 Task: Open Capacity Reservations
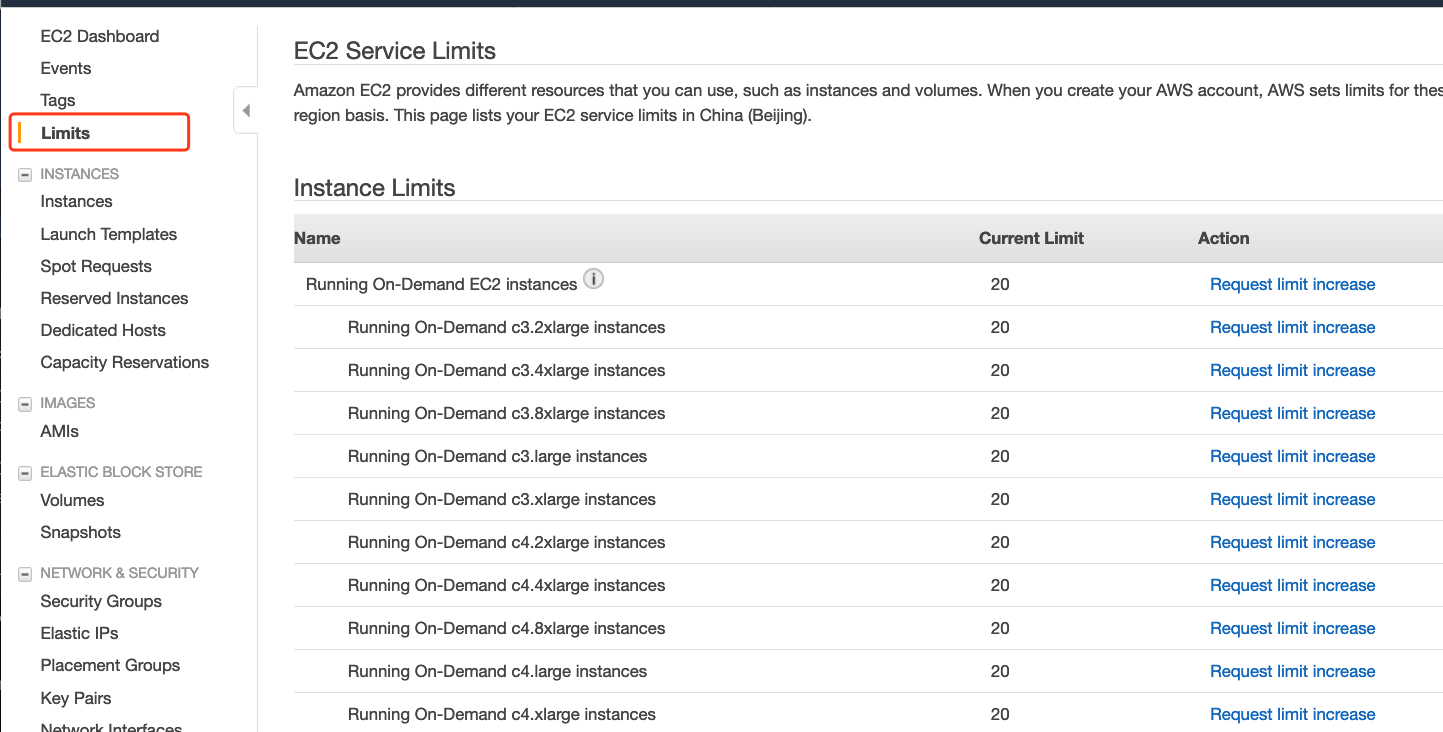click(125, 362)
